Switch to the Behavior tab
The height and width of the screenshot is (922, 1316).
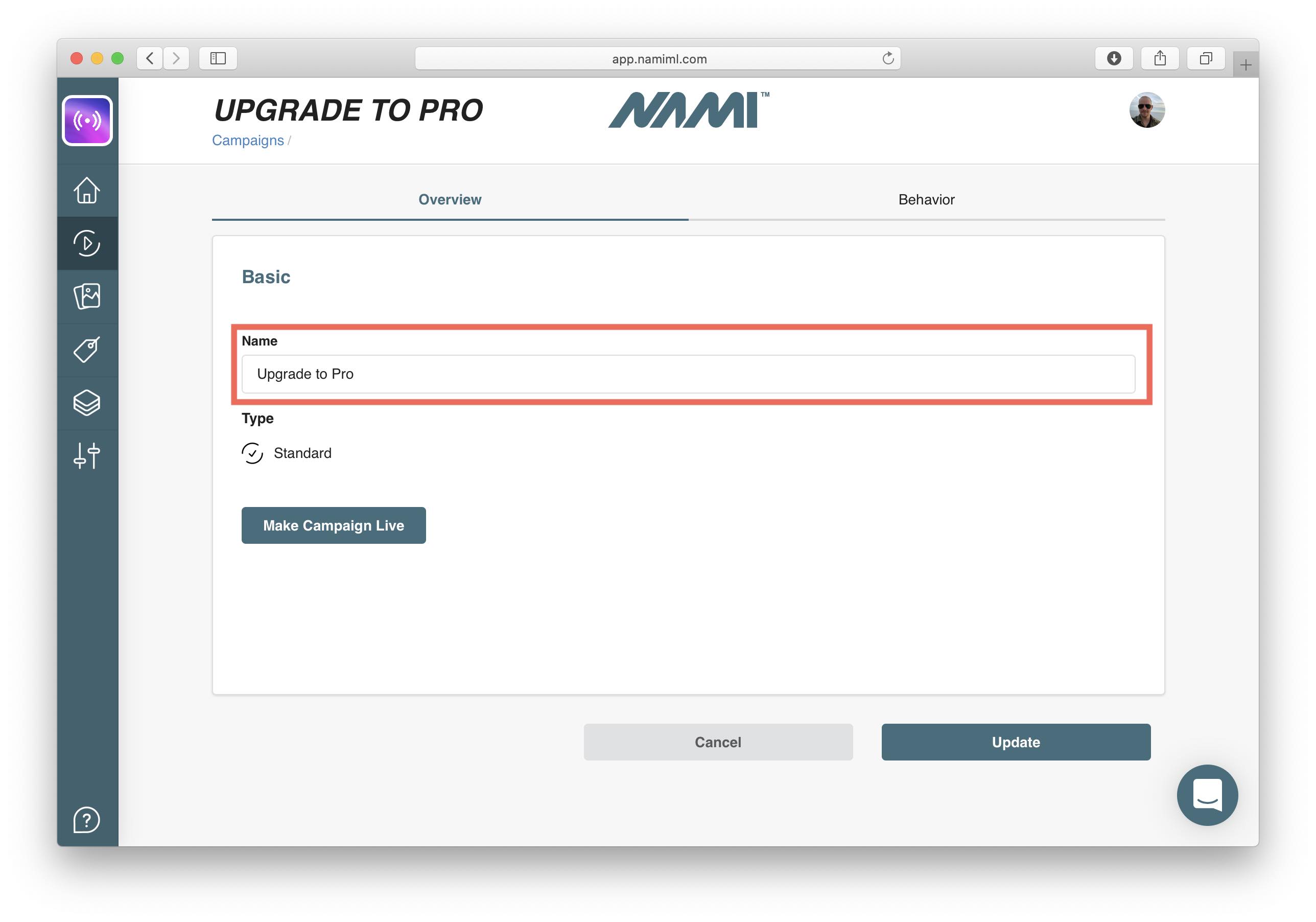(x=926, y=199)
